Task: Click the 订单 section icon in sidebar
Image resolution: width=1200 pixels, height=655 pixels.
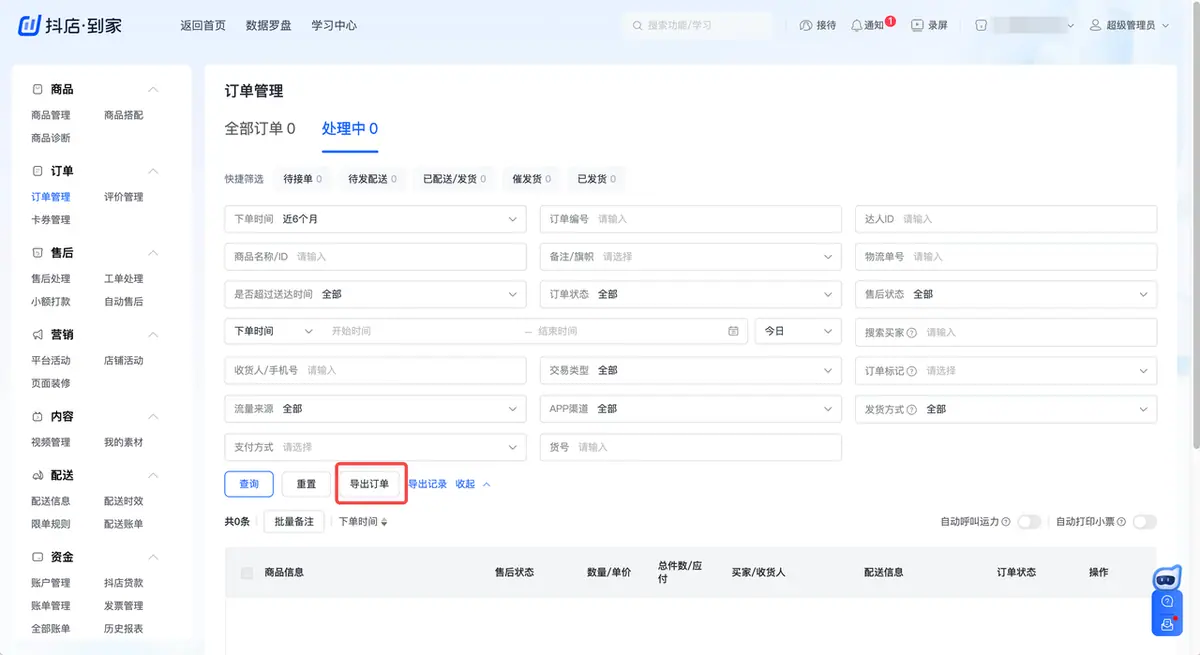Action: pos(37,171)
